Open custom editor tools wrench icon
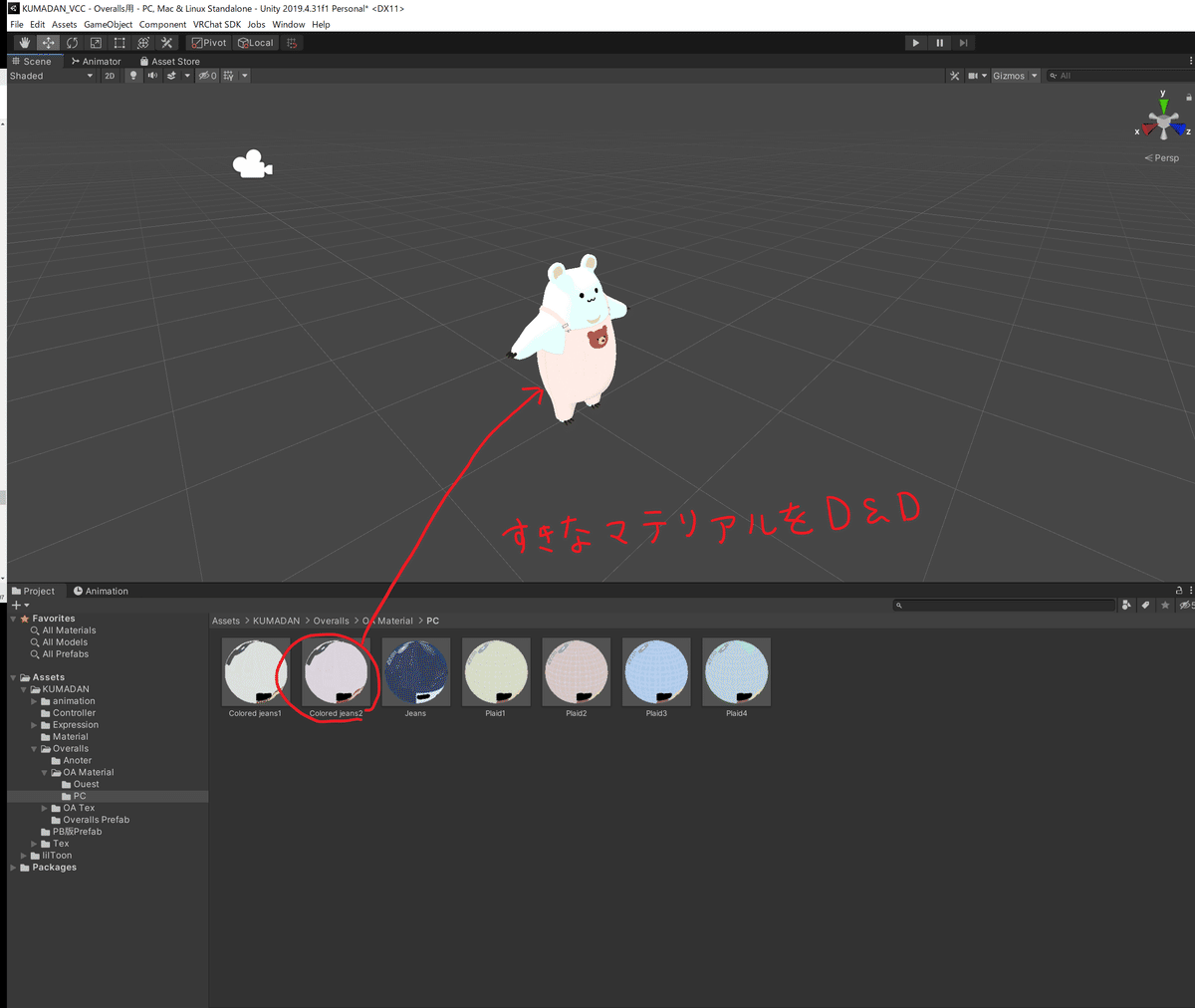The image size is (1195, 1008). (167, 43)
